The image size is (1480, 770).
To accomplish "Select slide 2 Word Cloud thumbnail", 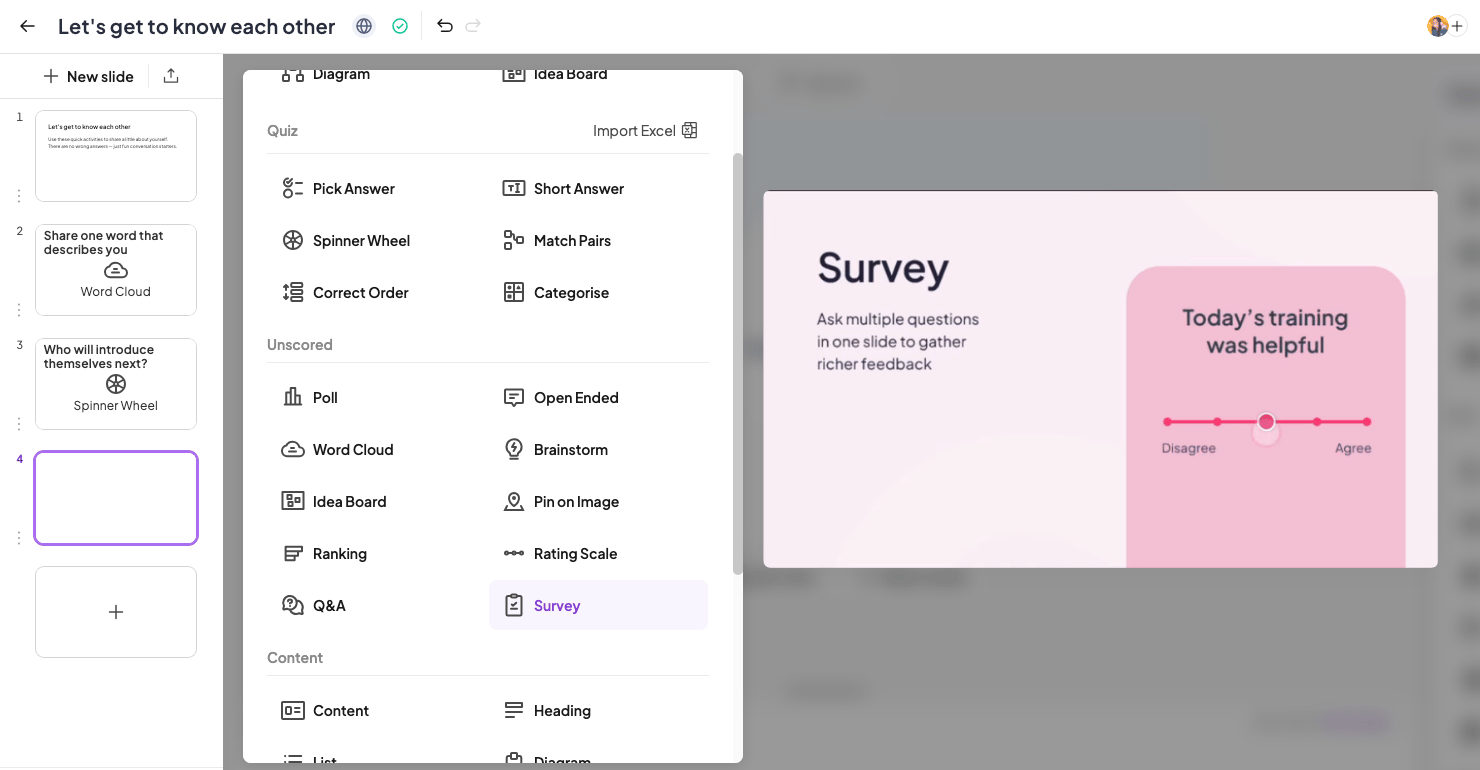I will pos(116,270).
